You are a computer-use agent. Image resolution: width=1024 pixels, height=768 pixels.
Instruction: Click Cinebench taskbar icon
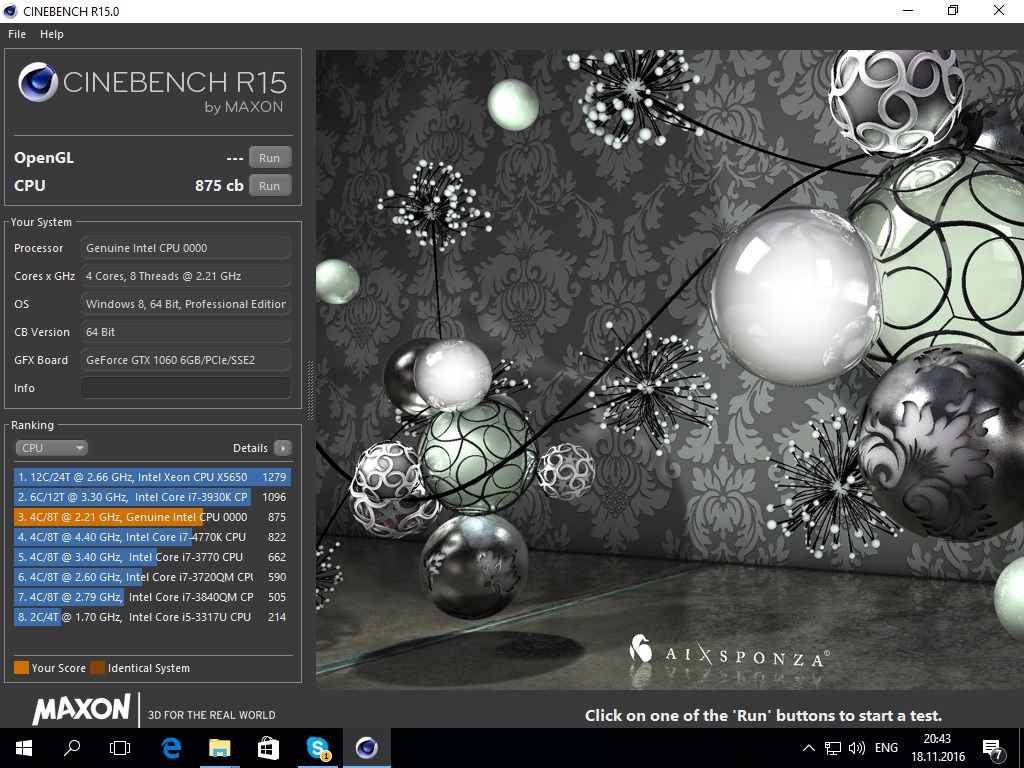[x=366, y=748]
